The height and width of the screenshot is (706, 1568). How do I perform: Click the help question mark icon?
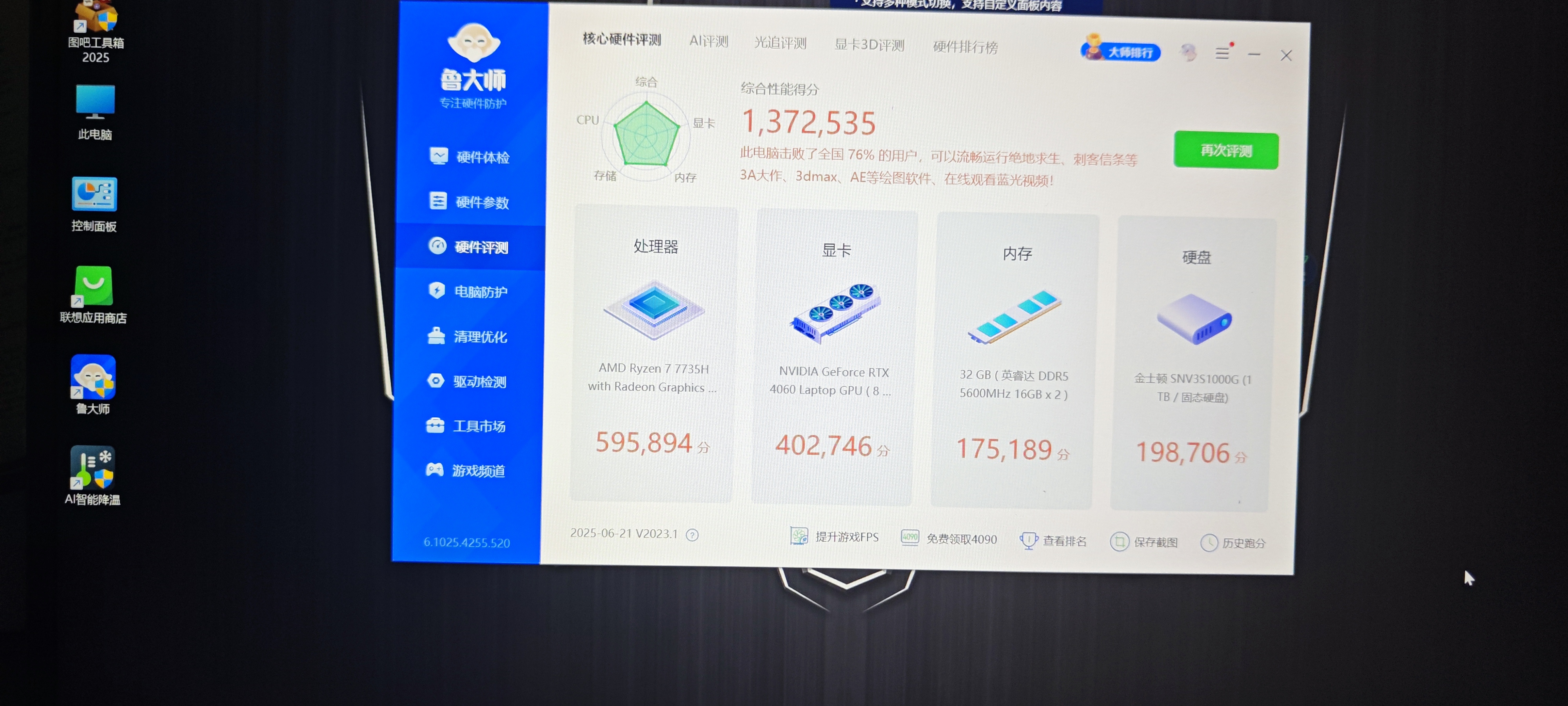tap(692, 535)
